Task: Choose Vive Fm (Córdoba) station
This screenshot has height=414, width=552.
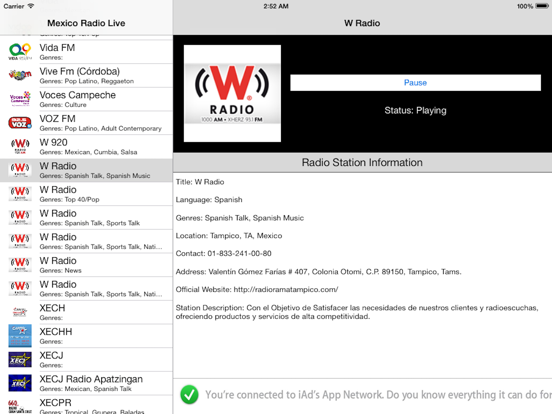Action: (x=86, y=75)
